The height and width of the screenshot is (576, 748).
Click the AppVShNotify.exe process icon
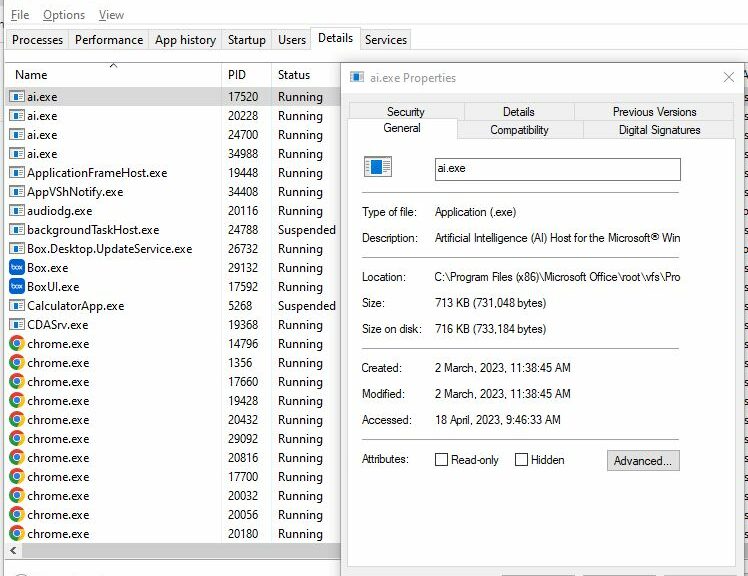[x=17, y=192]
